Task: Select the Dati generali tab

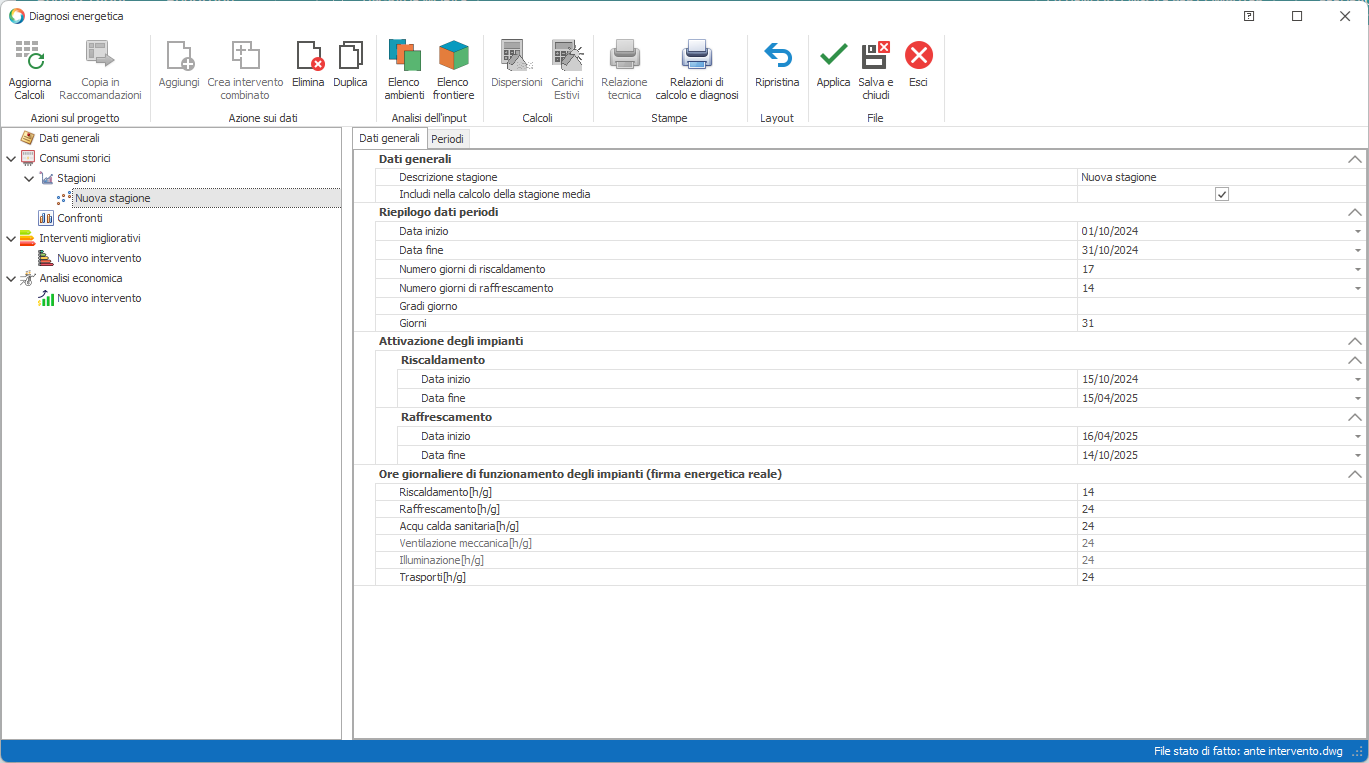Action: point(389,138)
